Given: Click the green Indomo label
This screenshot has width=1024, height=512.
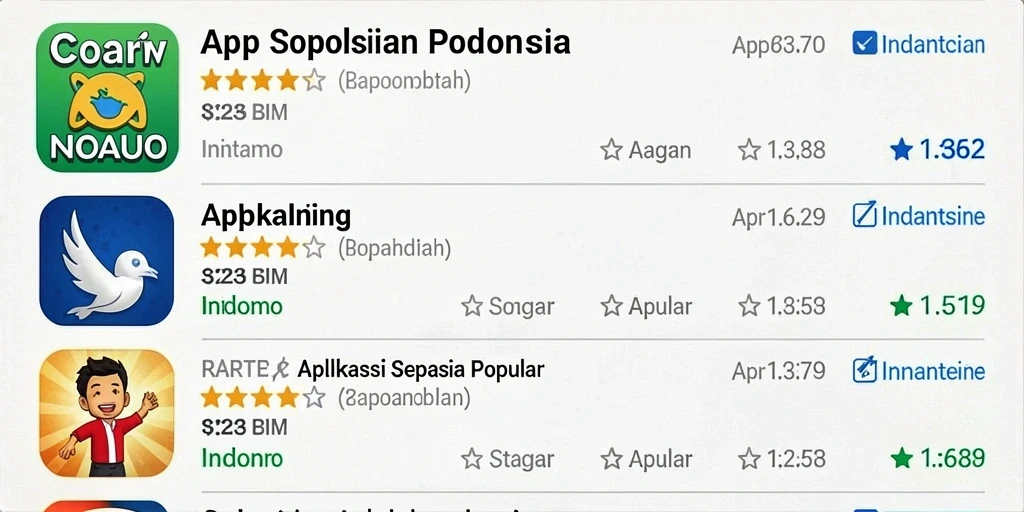Looking at the screenshot, I should (x=242, y=306).
